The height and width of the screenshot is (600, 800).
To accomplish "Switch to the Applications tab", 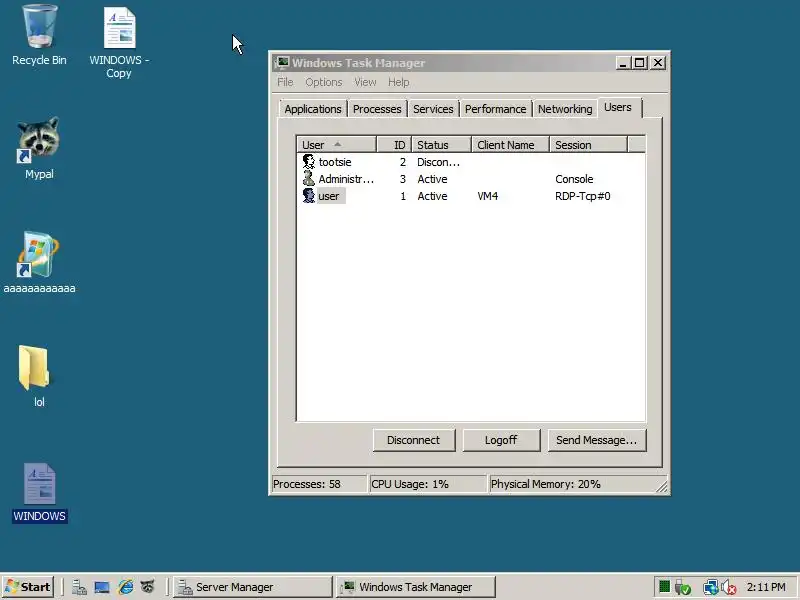I will 313,109.
